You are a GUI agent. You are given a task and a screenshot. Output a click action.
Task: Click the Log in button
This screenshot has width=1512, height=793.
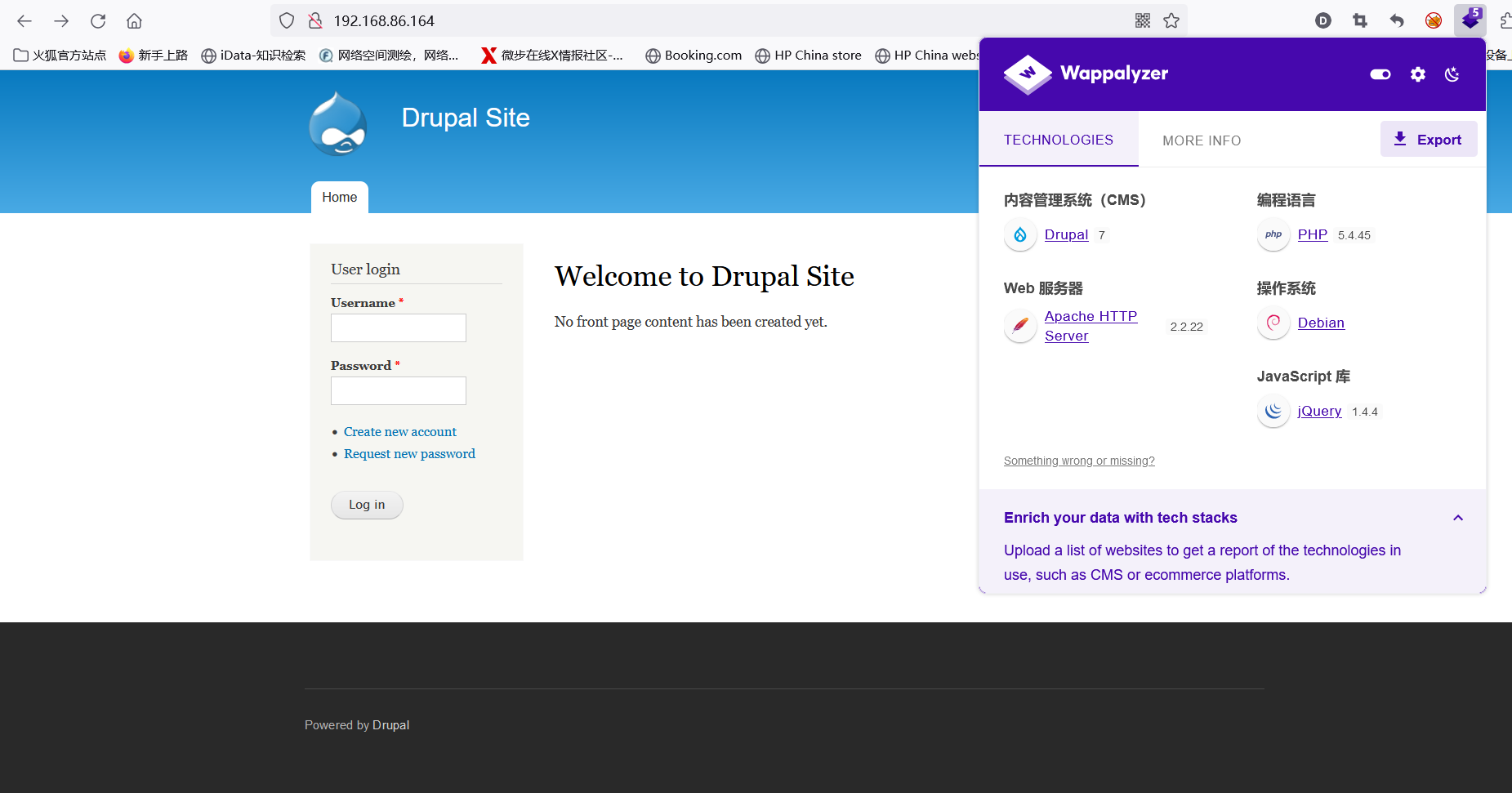click(367, 505)
